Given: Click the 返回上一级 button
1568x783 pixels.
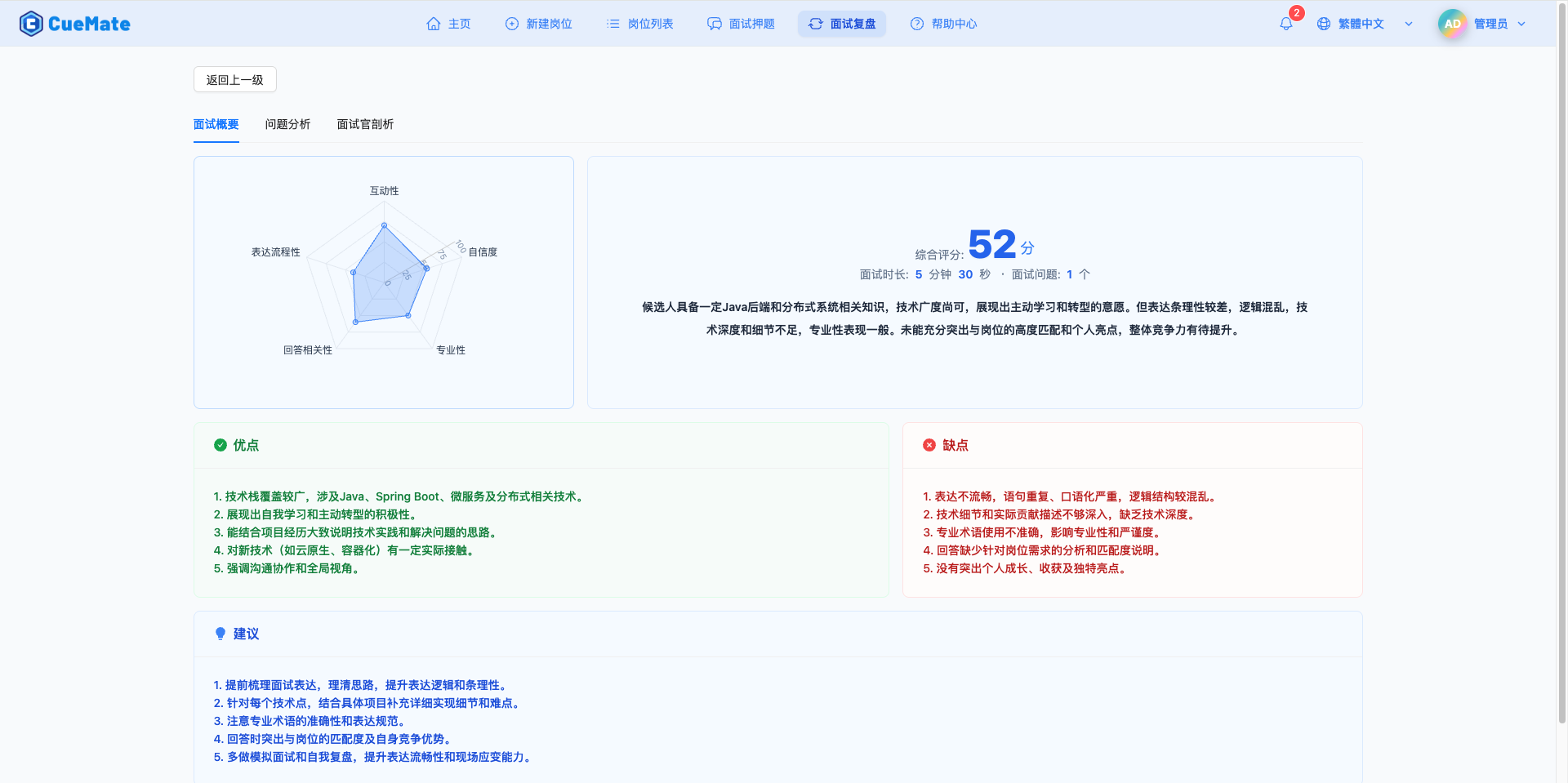Looking at the screenshot, I should (x=235, y=79).
